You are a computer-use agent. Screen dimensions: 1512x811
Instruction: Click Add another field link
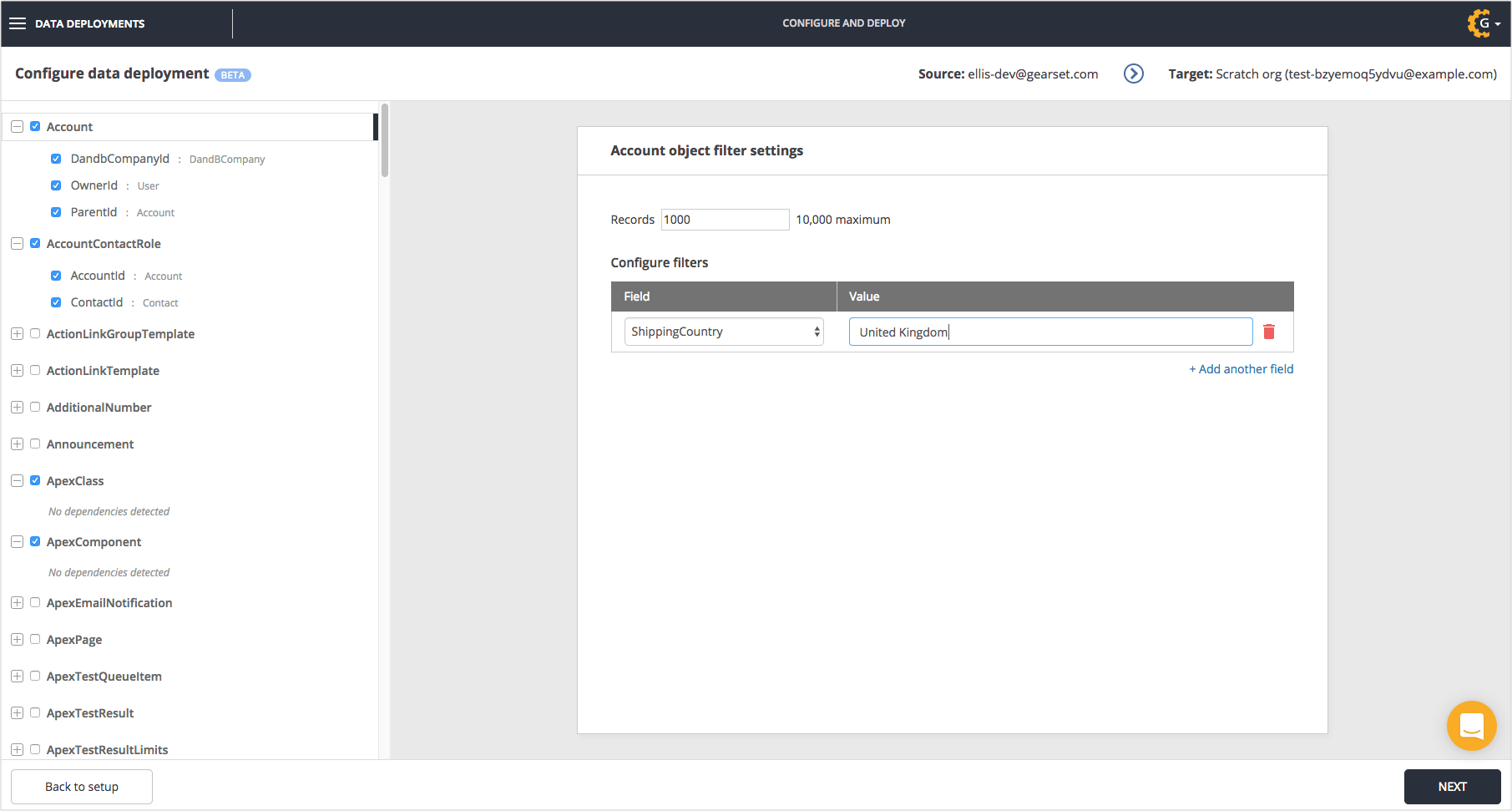pyautogui.click(x=1241, y=369)
